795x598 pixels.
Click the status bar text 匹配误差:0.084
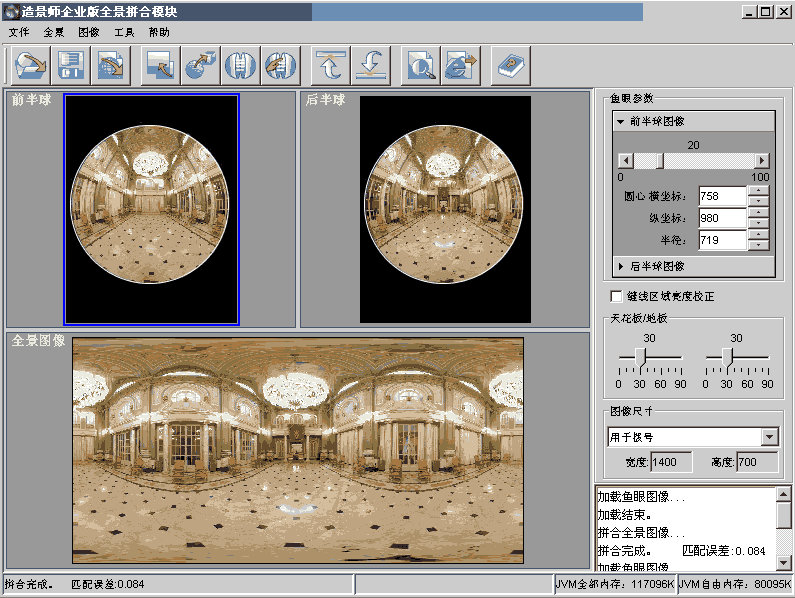pyautogui.click(x=107, y=584)
